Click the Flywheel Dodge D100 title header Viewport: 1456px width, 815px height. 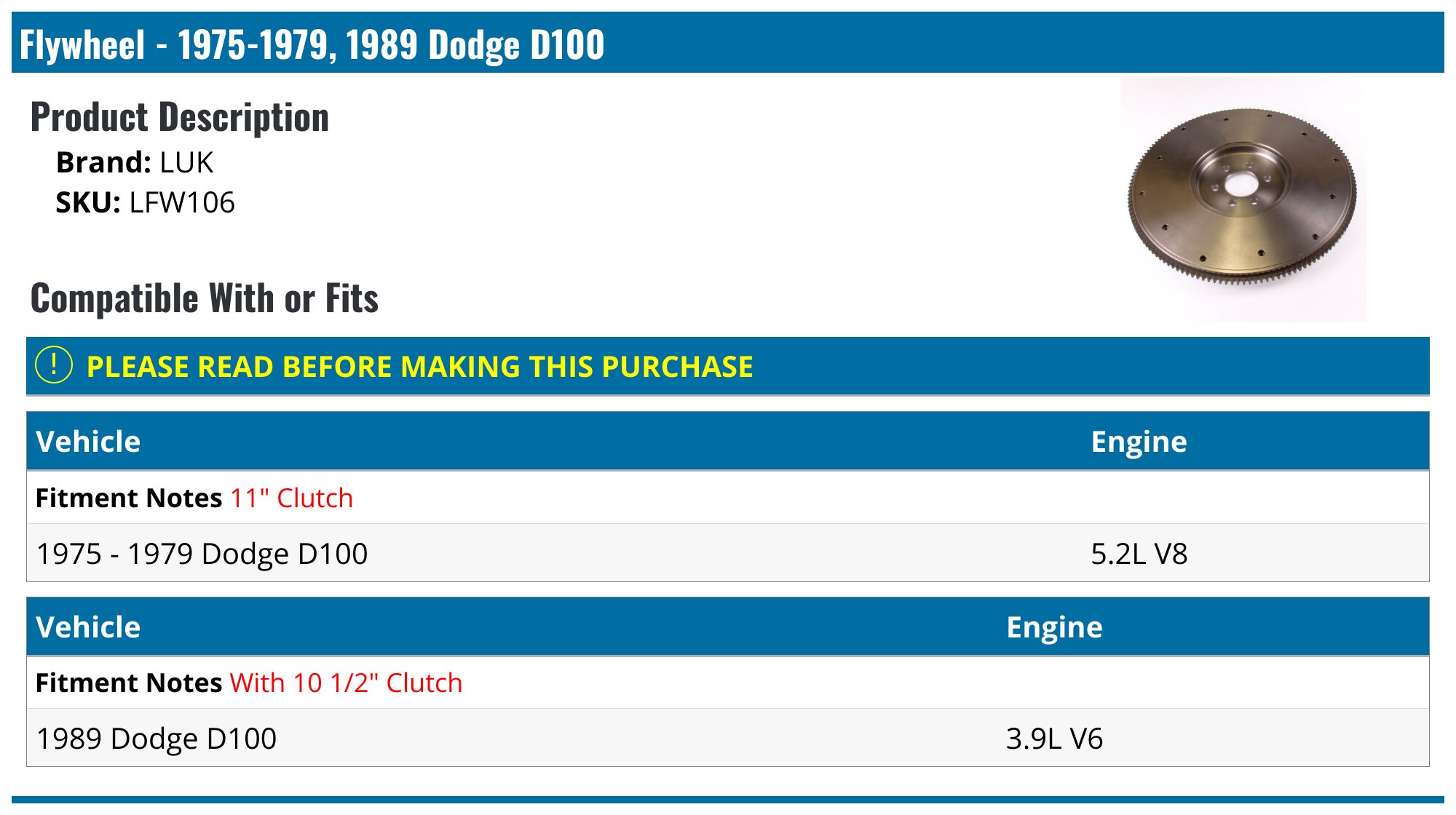tap(312, 44)
